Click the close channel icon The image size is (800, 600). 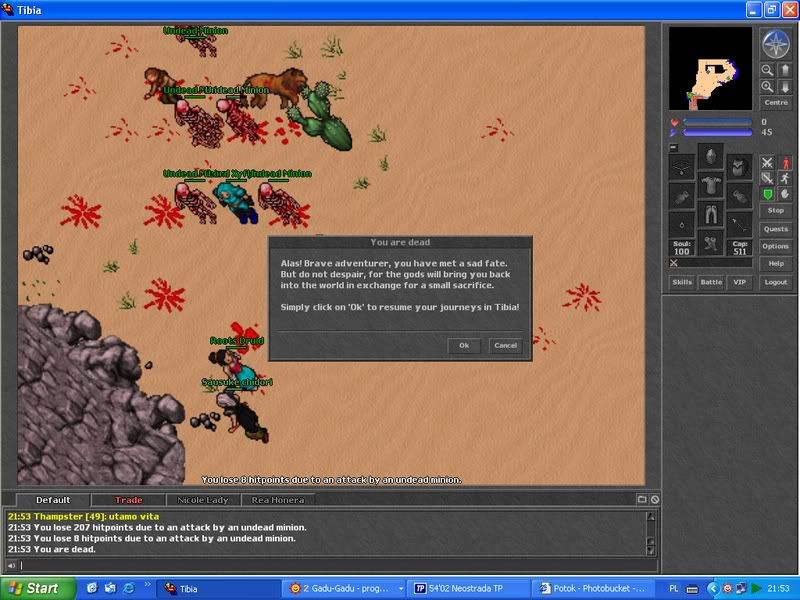[x=655, y=499]
